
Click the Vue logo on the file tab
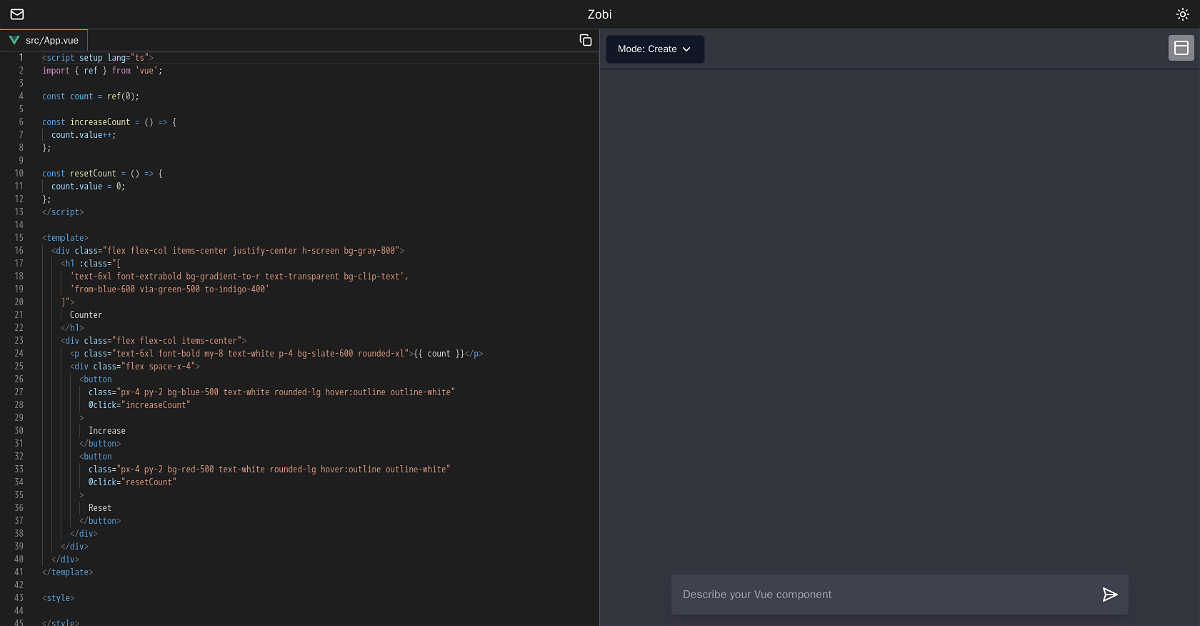click(x=14, y=40)
